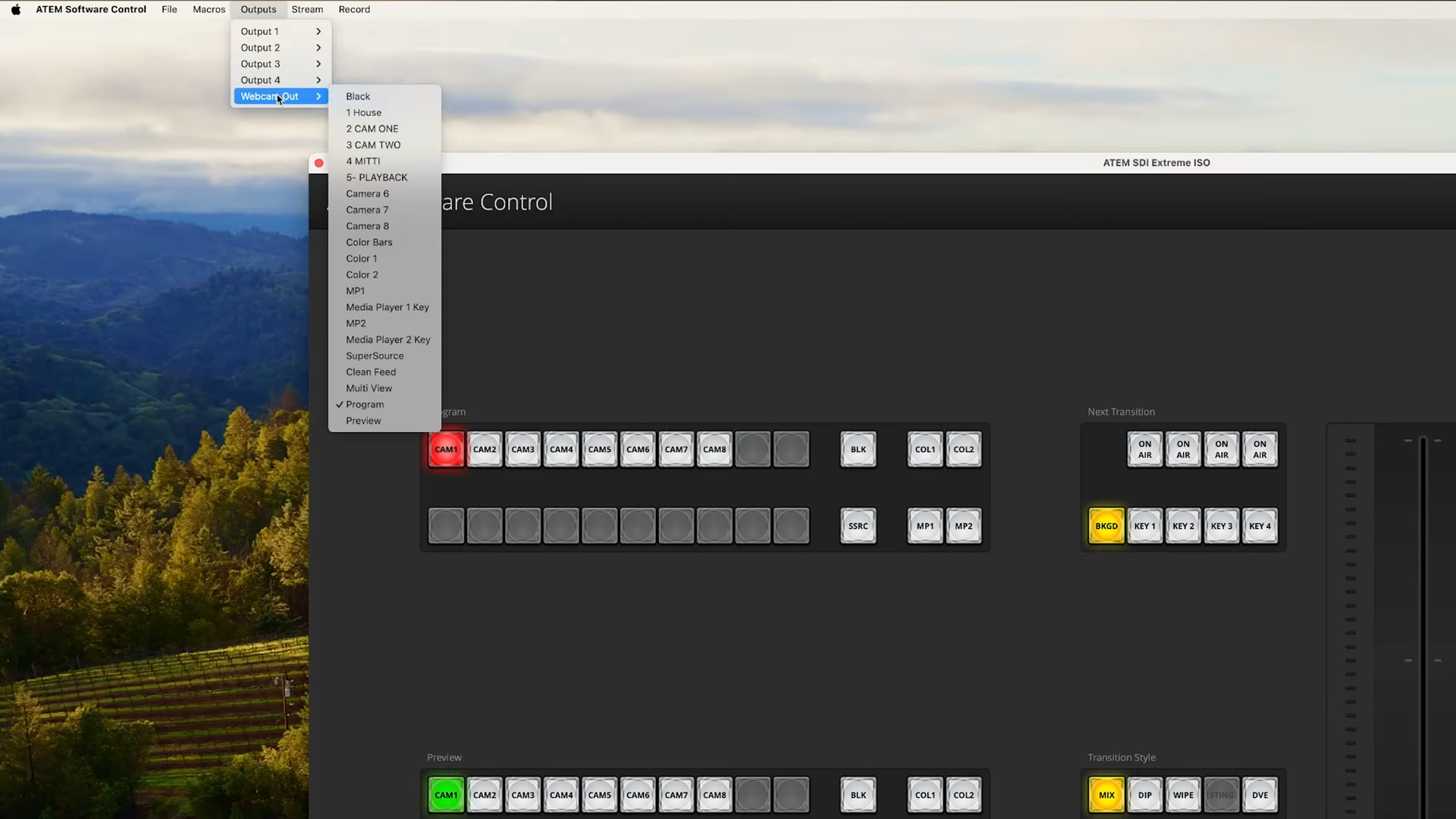Expand the Output 1 submenu

pos(281,31)
